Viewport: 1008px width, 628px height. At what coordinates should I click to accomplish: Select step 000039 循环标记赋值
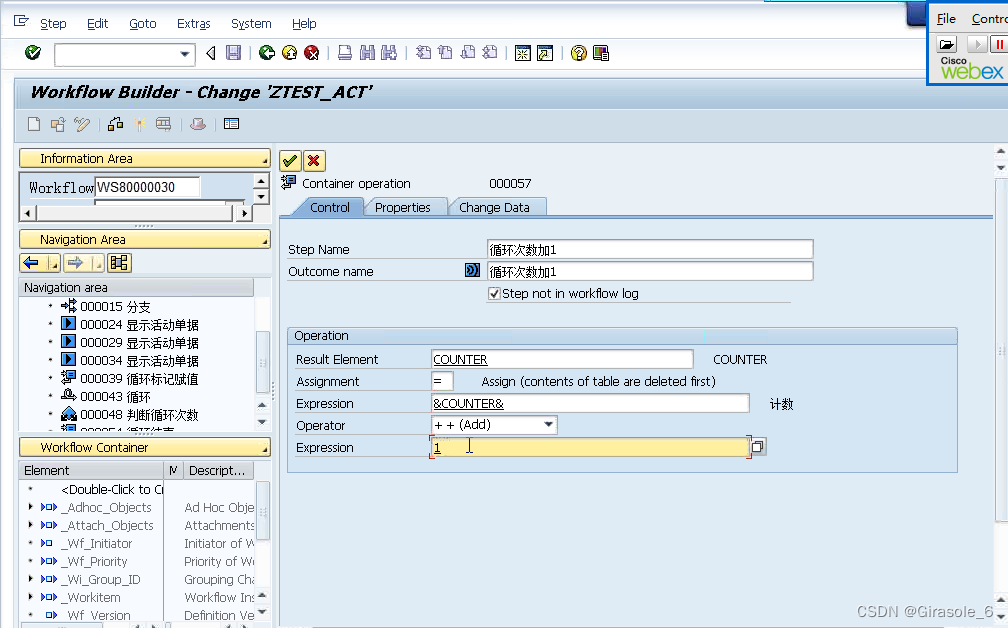139,379
